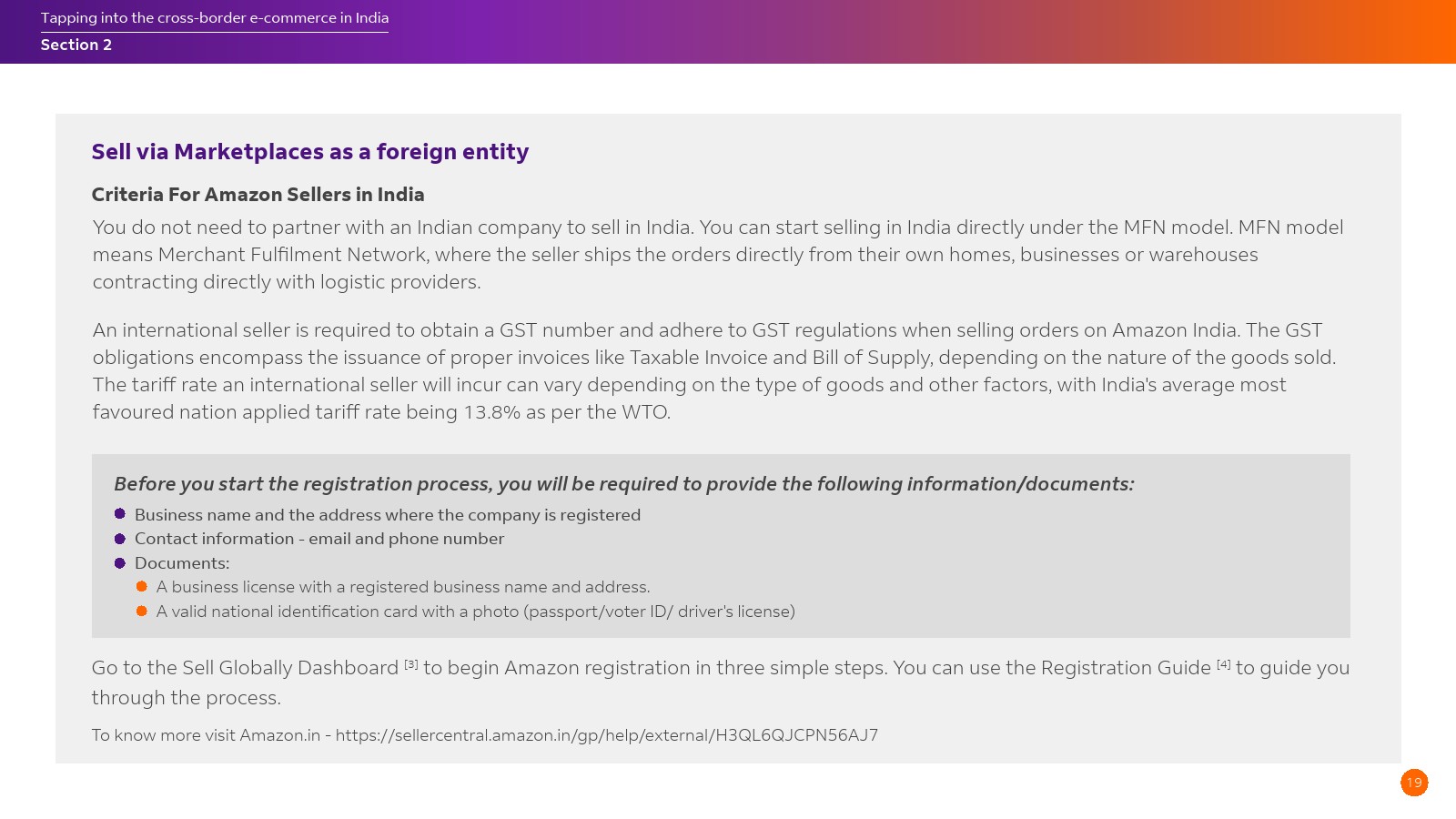
Task: Click the cross-border e-commerce header title
Action: point(215,18)
